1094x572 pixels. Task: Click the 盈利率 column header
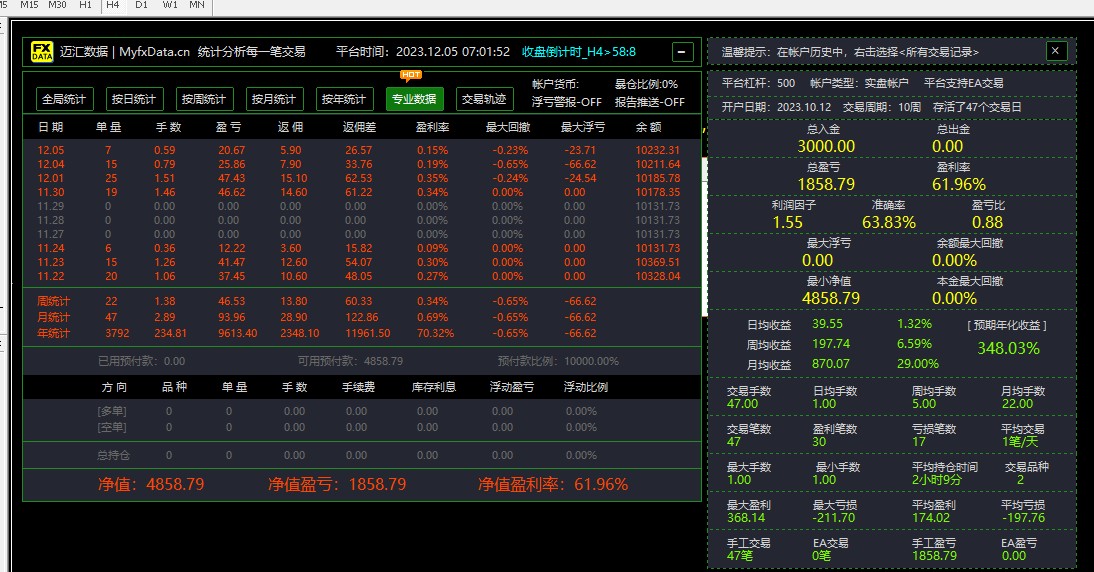coord(433,127)
